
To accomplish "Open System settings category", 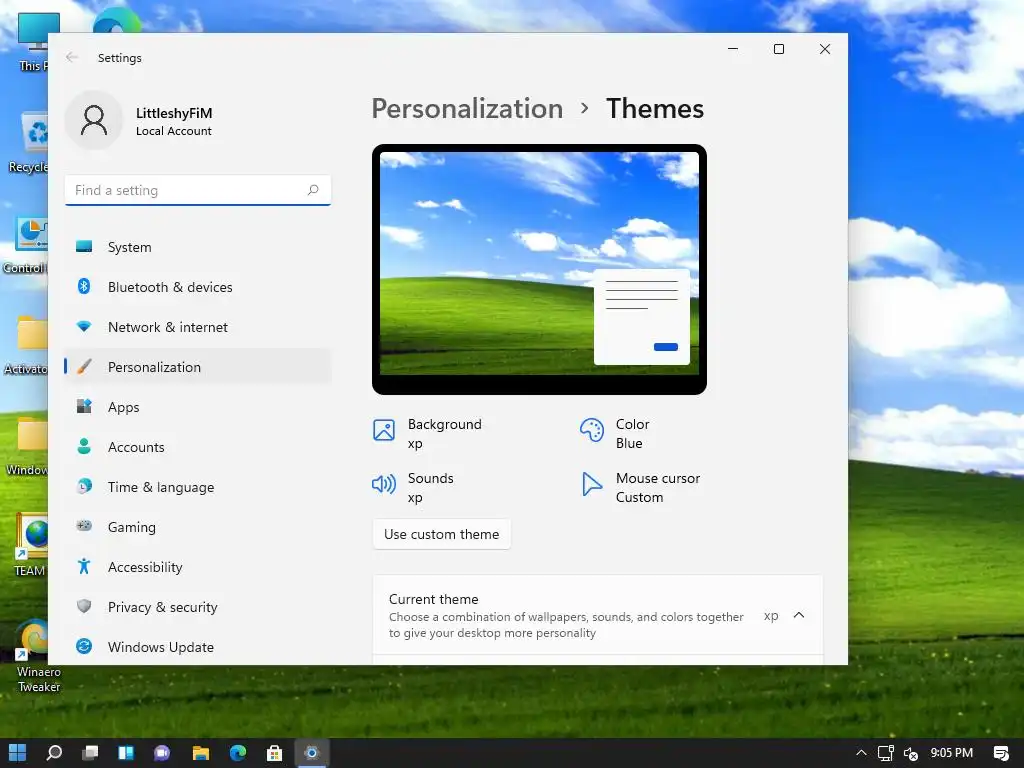I will (x=198, y=247).
